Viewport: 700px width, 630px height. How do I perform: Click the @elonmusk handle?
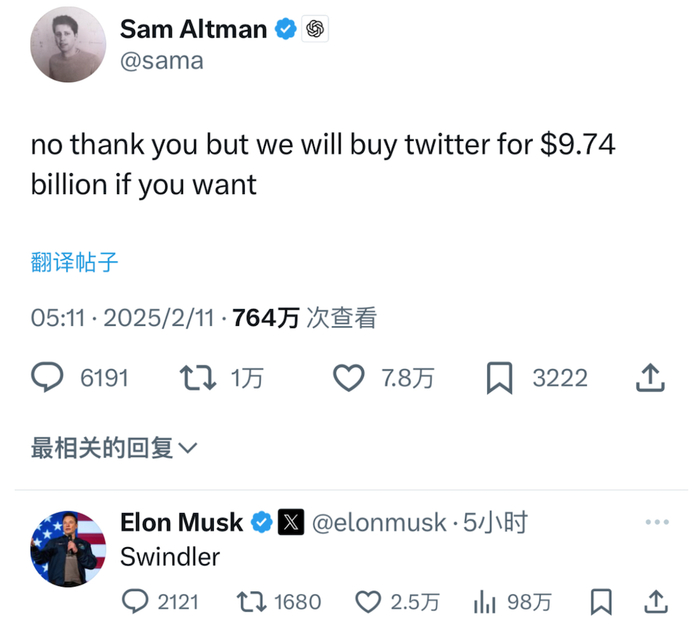pos(379,522)
